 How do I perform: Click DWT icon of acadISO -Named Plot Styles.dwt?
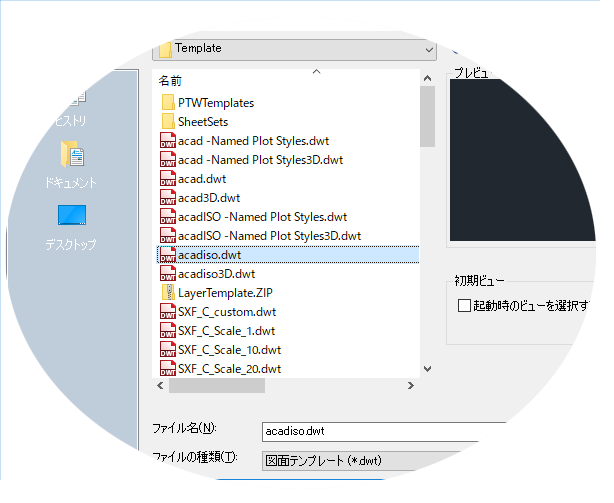point(168,216)
